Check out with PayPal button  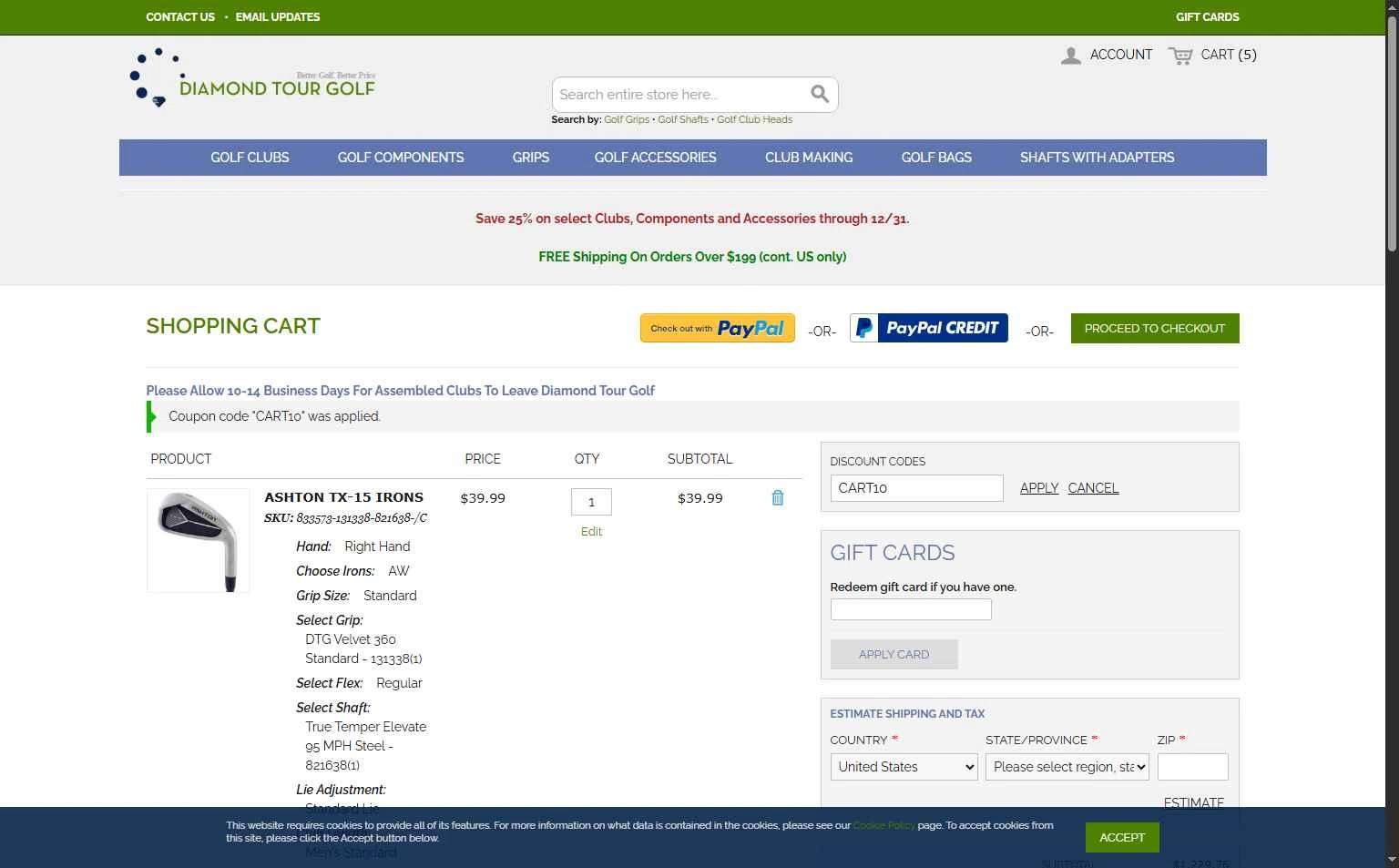pyautogui.click(x=718, y=328)
